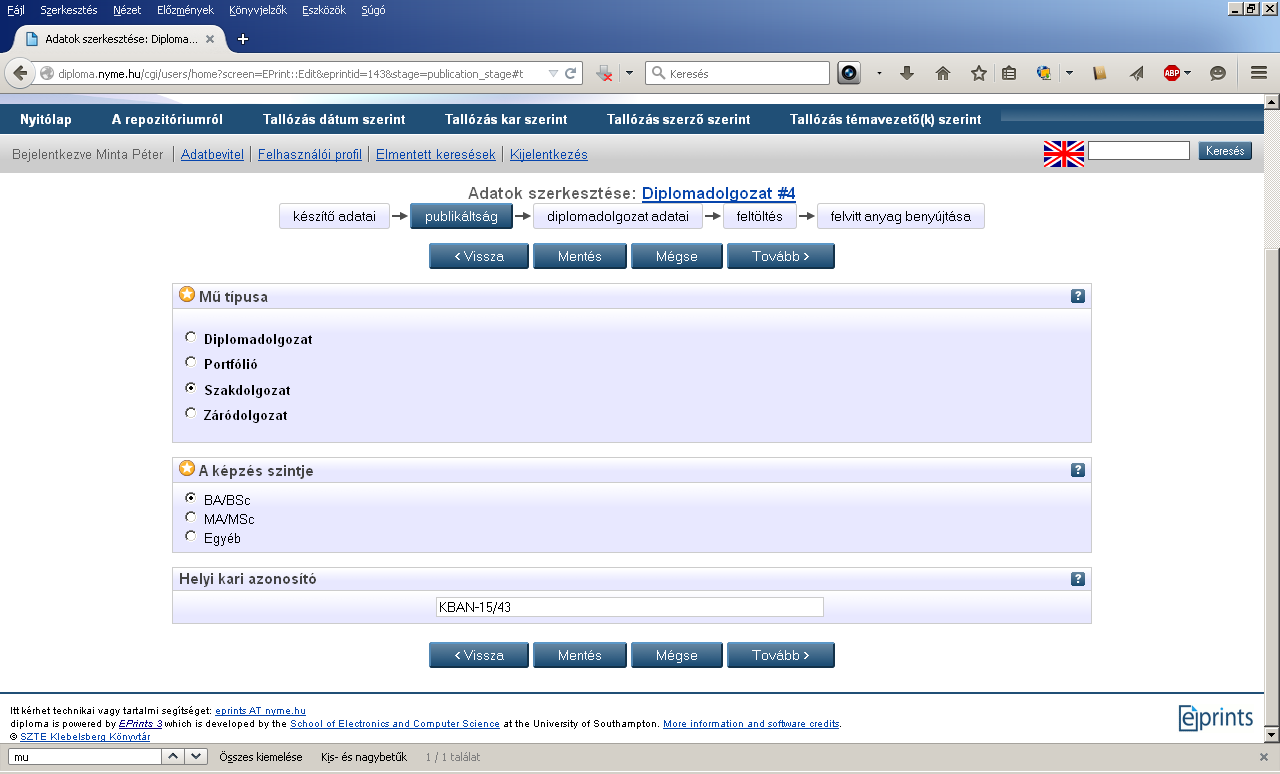This screenshot has height=774, width=1280.
Task: Click the paper plane toolbar icon
Action: [1136, 73]
